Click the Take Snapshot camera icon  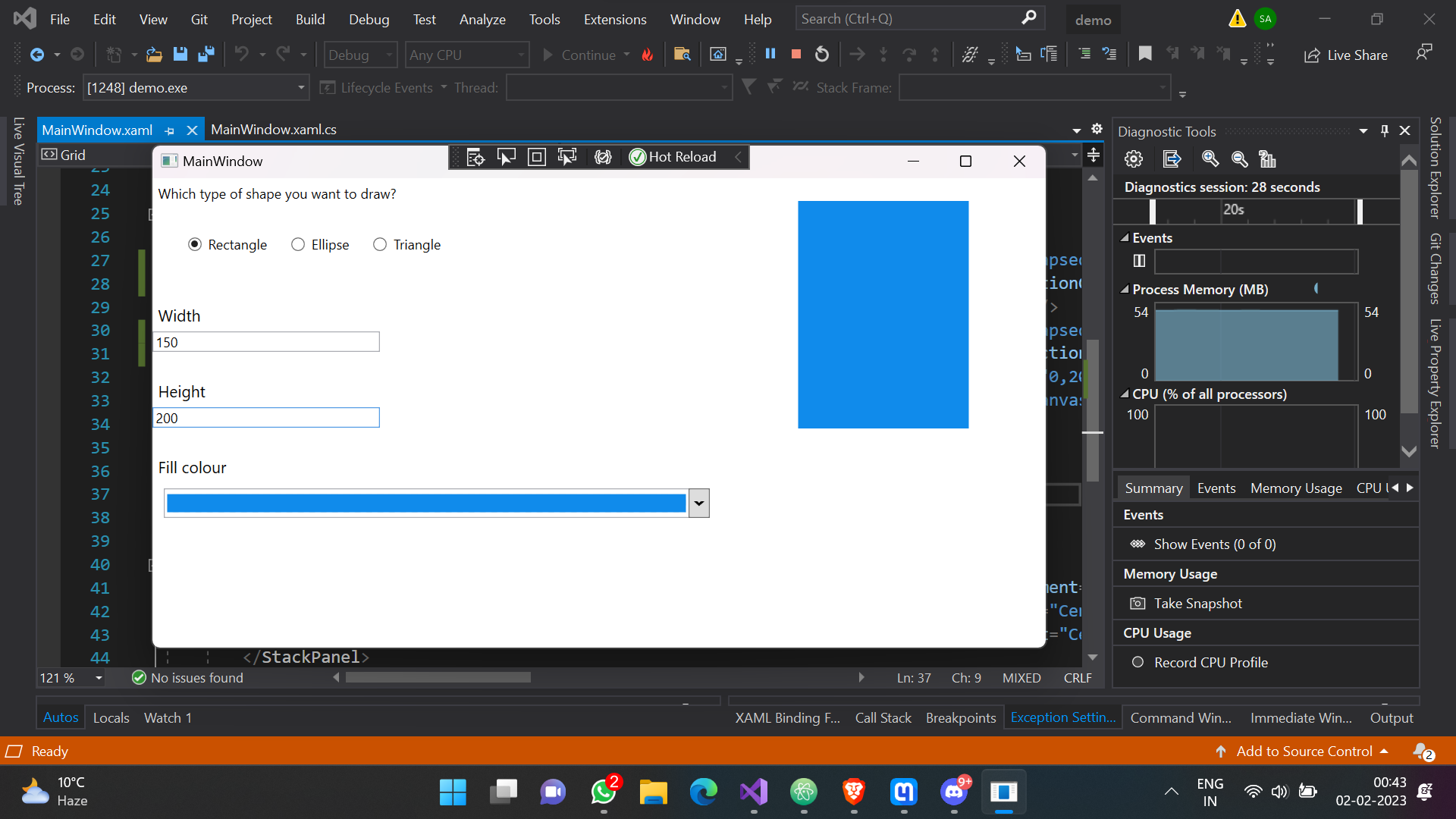[x=1137, y=604]
